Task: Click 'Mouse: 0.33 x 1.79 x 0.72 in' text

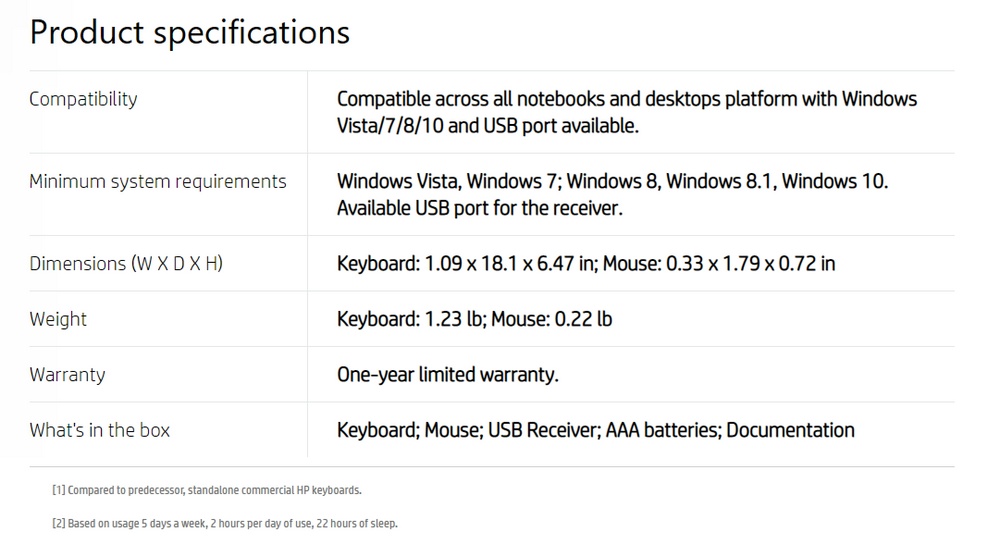Action: pyautogui.click(x=719, y=264)
